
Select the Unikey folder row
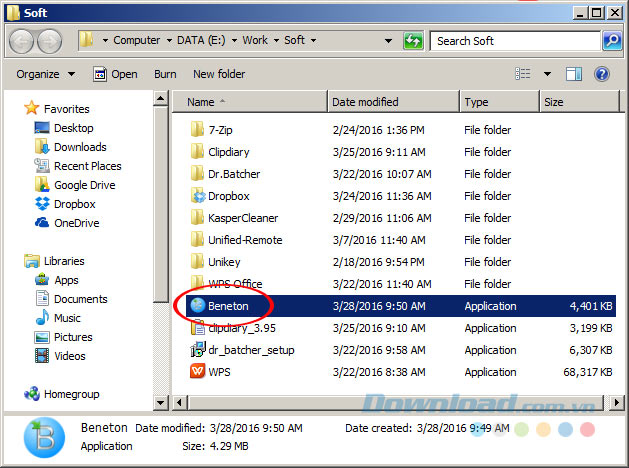click(400, 262)
